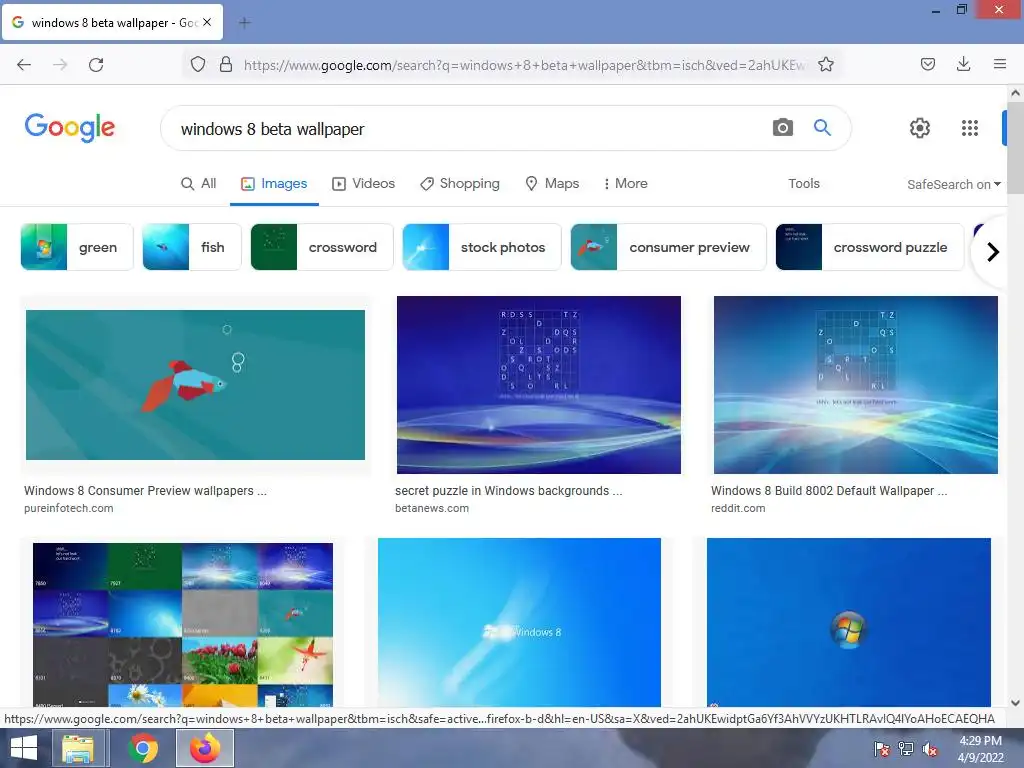Open the clock showing 4:29 PM
The width and height of the screenshot is (1024, 768).
(x=980, y=748)
